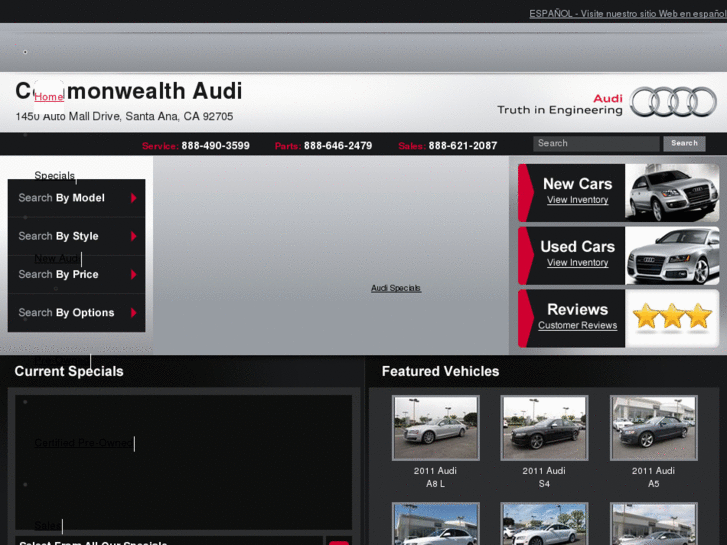Click red arrow beside Search By Options
Viewport: 727px width, 545px height.
pyautogui.click(x=134, y=313)
